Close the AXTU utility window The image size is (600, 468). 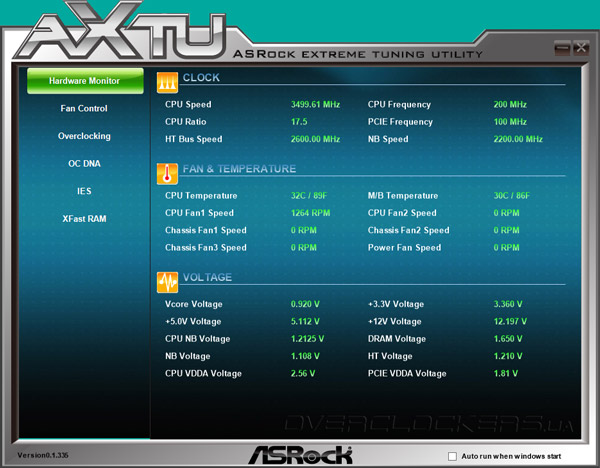(x=580, y=48)
